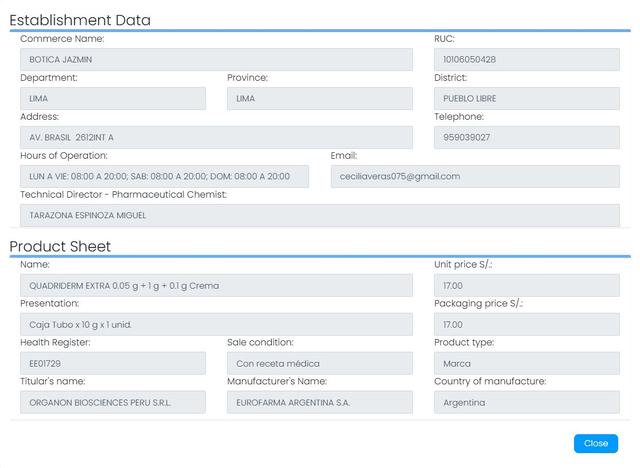Click the Technical Director - Pharmaceutical Chemist label
The height and width of the screenshot is (468, 640).
[x=123, y=195]
